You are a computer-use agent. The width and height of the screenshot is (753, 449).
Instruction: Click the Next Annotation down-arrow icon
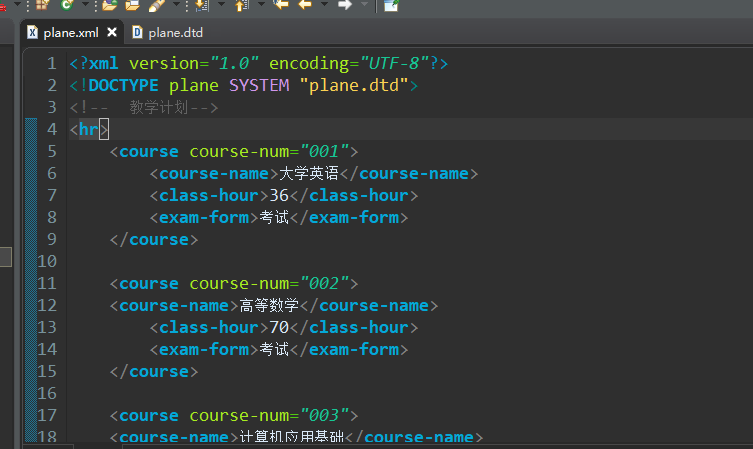(202, 5)
